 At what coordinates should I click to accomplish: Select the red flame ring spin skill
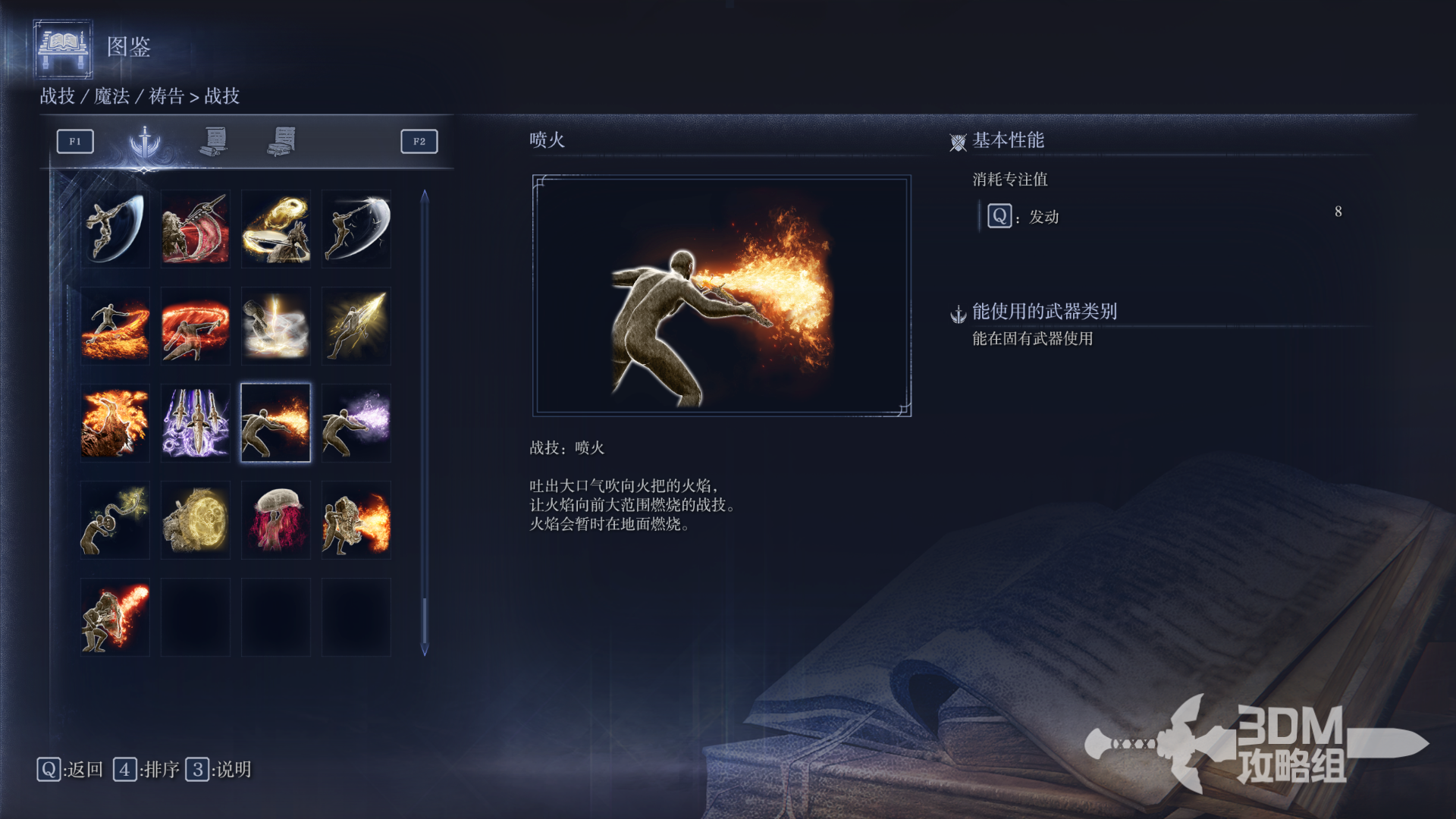(x=196, y=325)
